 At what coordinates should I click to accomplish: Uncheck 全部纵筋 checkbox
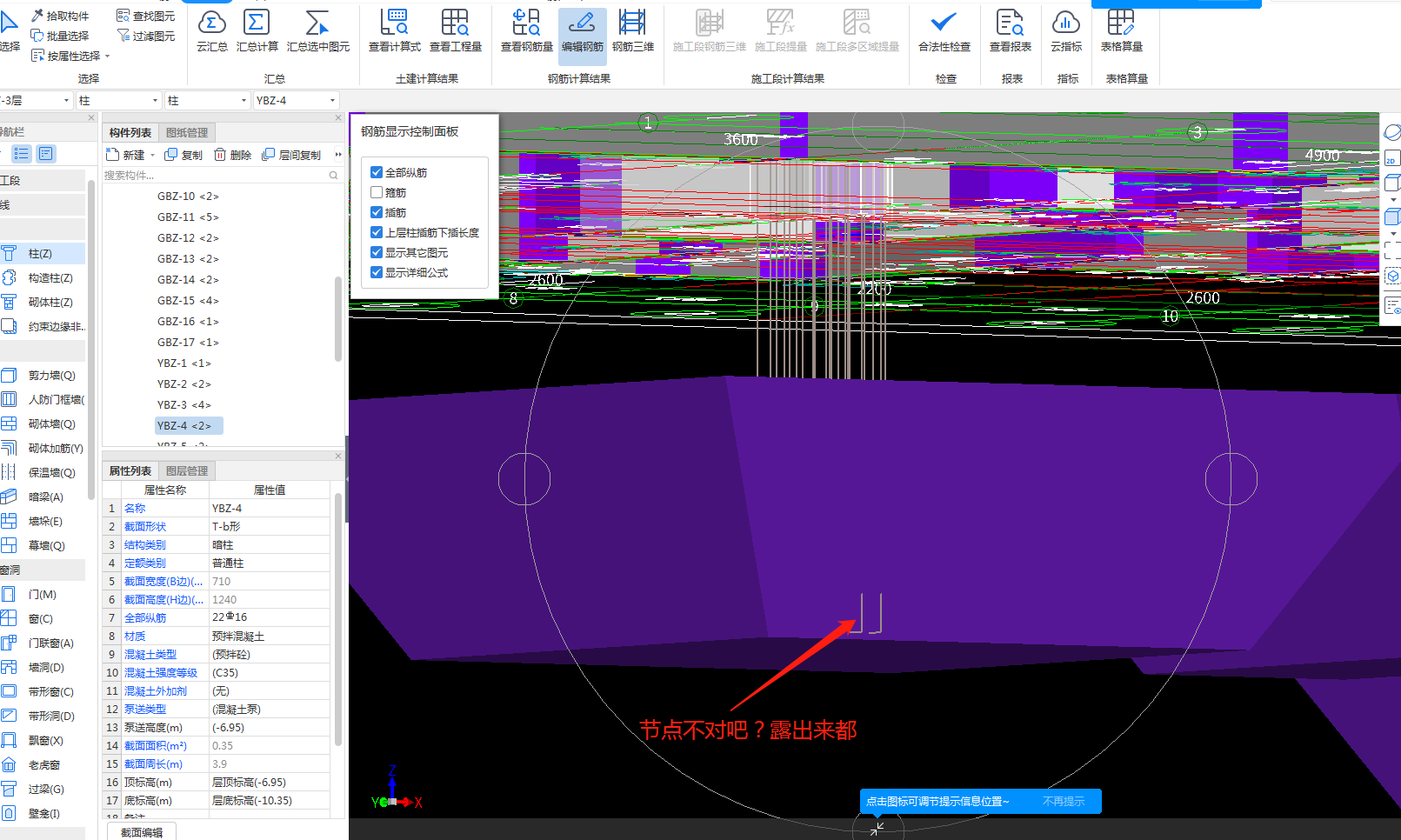coord(377,172)
